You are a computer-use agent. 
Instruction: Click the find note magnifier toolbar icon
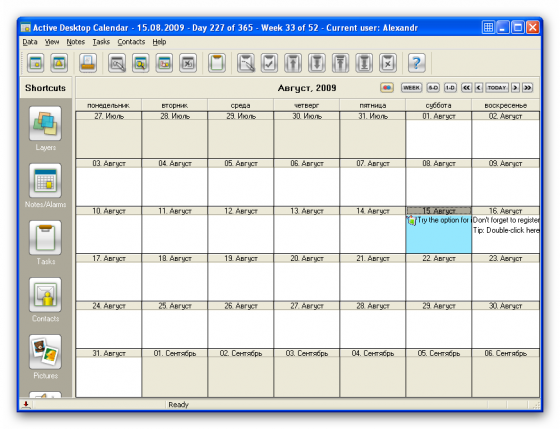141,63
